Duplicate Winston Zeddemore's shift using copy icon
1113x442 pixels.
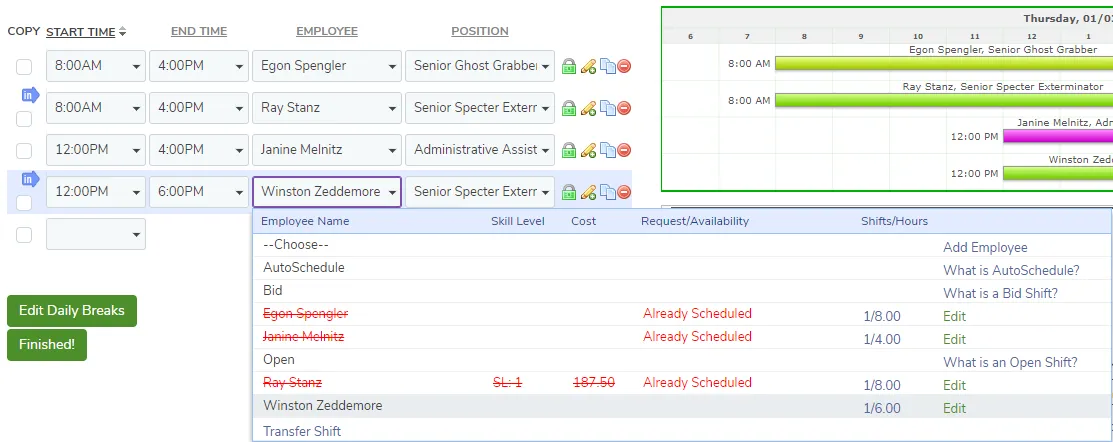pyautogui.click(x=608, y=192)
